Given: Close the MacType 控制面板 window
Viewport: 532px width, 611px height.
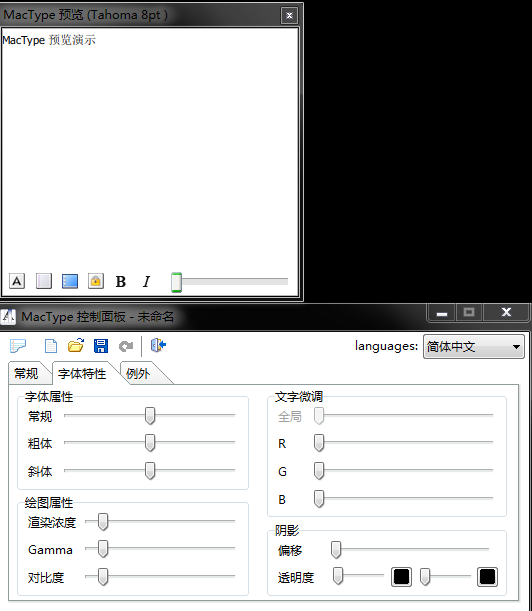Looking at the screenshot, I should [x=506, y=313].
